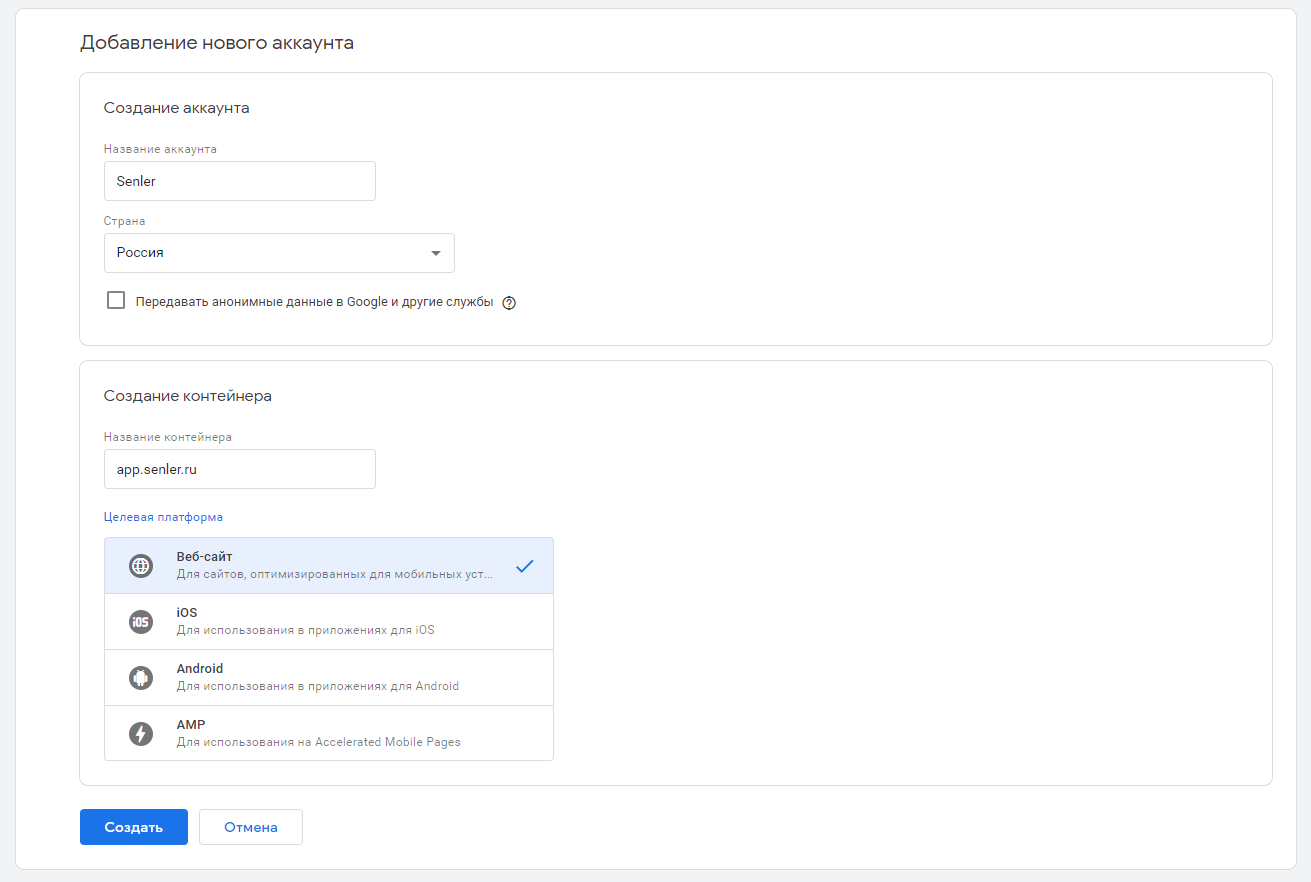
Task: Select the Веб-сайт platform option
Action: [x=330, y=566]
